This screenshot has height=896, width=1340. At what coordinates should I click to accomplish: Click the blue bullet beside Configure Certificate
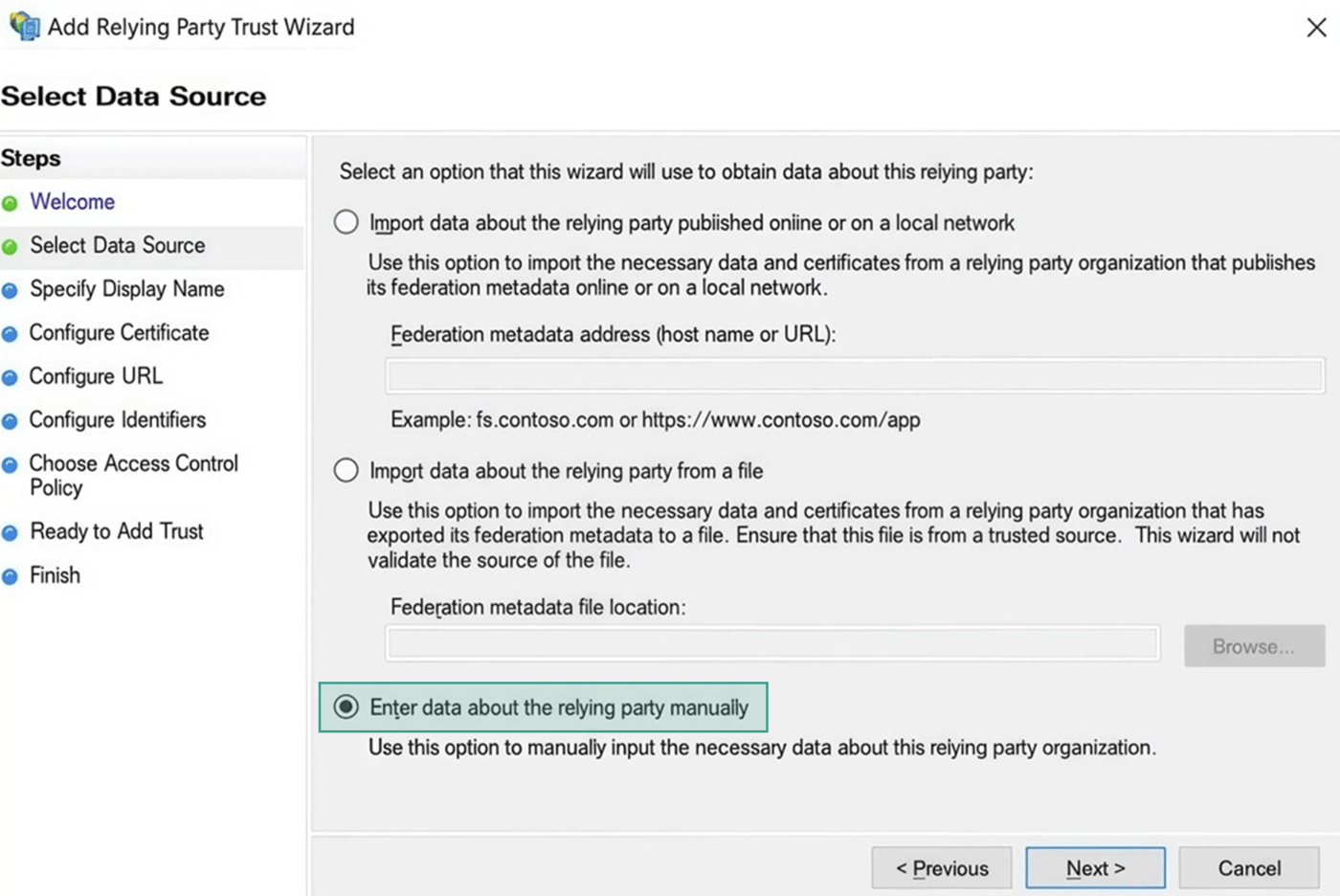point(10,334)
